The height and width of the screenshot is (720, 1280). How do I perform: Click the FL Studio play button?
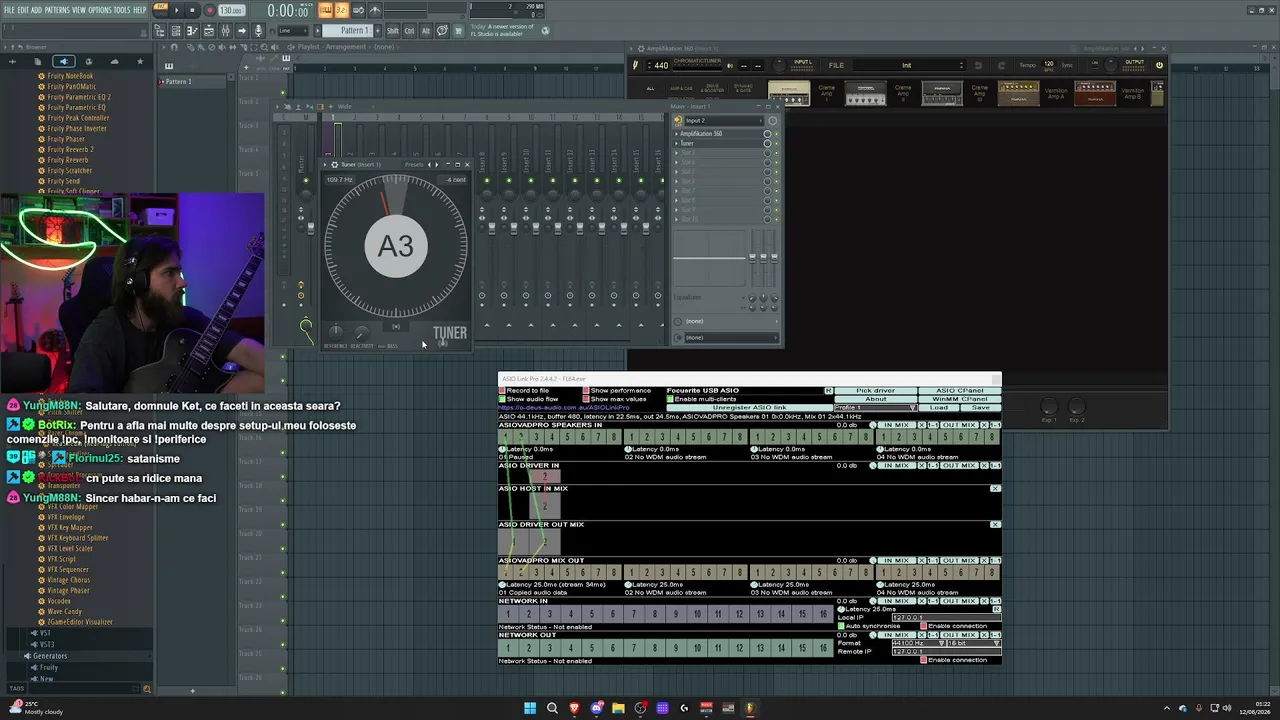pyautogui.click(x=176, y=10)
